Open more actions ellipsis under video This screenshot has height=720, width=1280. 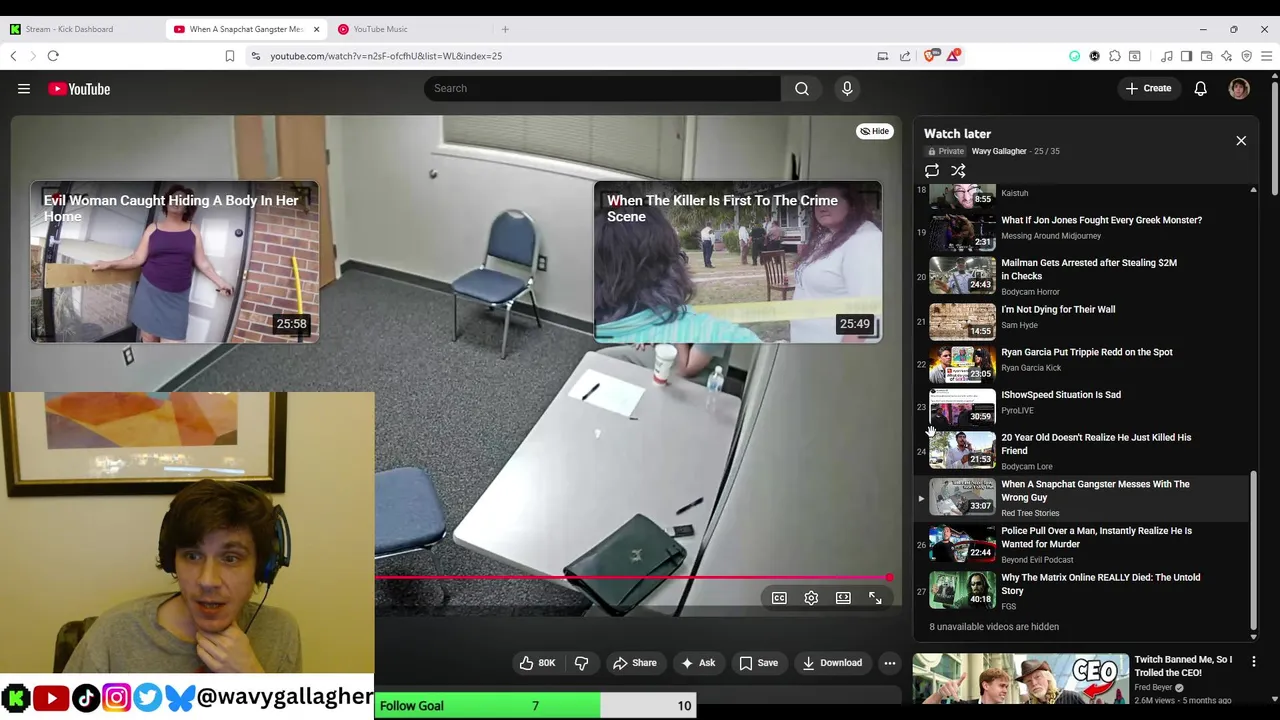coord(889,663)
